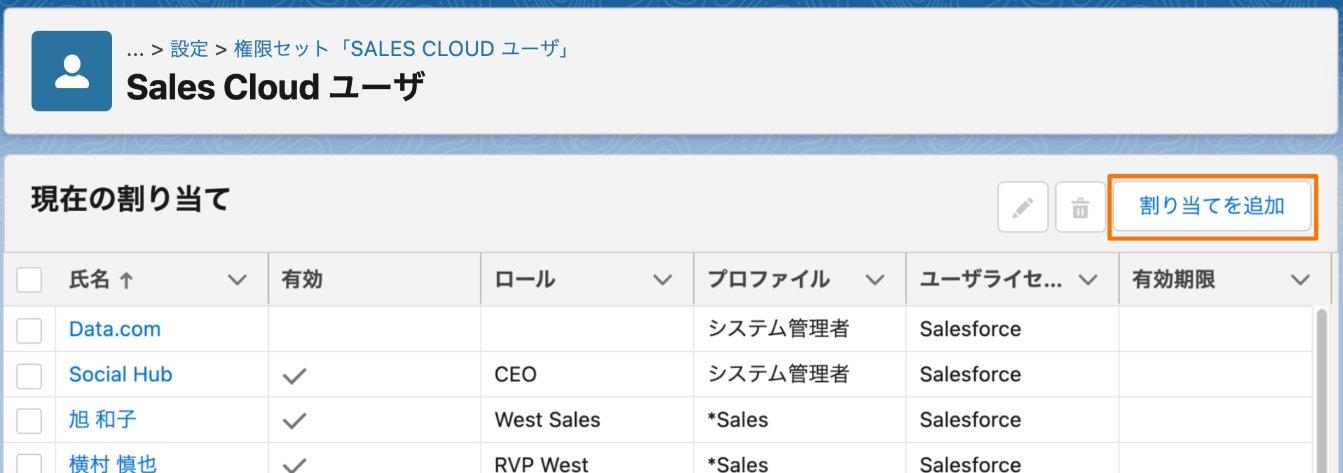1343x473 pixels.
Task: Open the 氏名 column dropdown chevron
Action: [238, 281]
